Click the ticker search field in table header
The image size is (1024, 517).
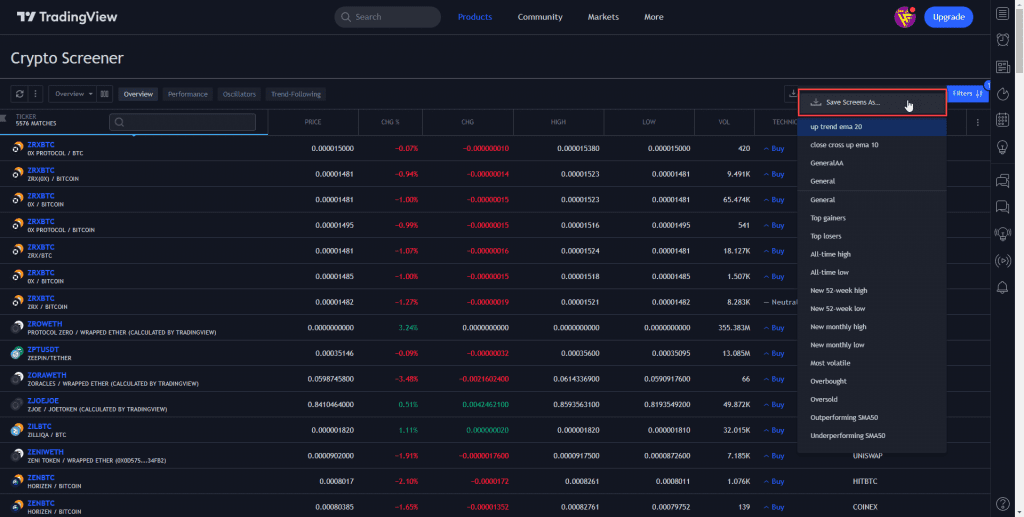click(182, 122)
